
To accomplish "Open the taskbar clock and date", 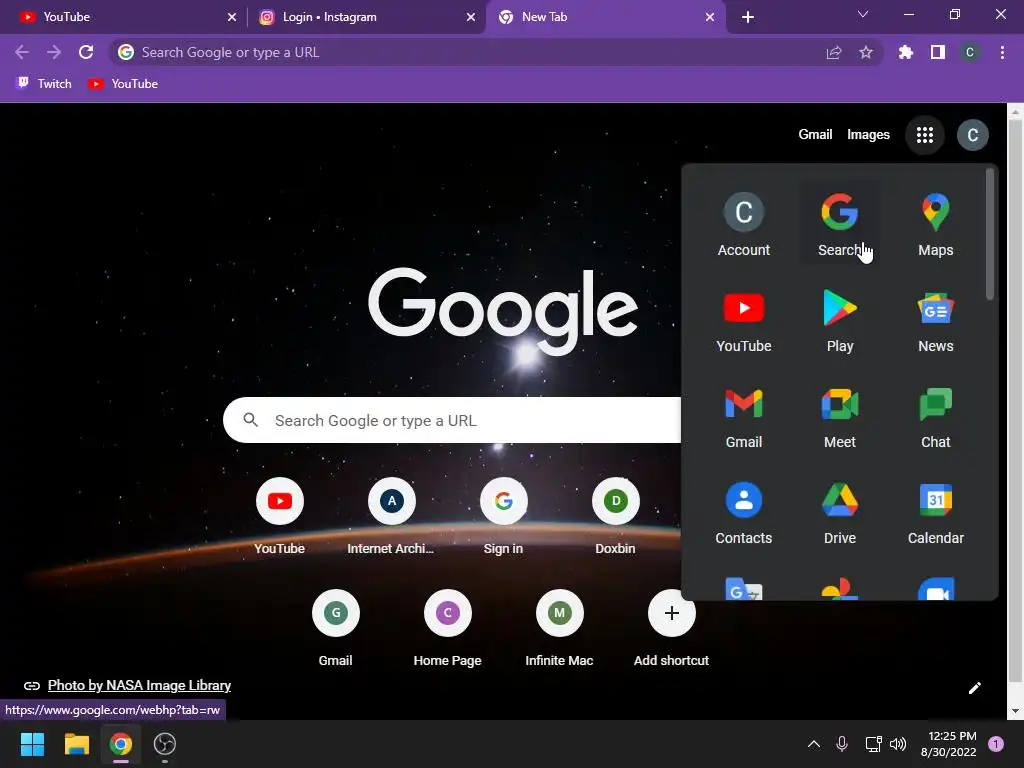I will pyautogui.click(x=949, y=744).
